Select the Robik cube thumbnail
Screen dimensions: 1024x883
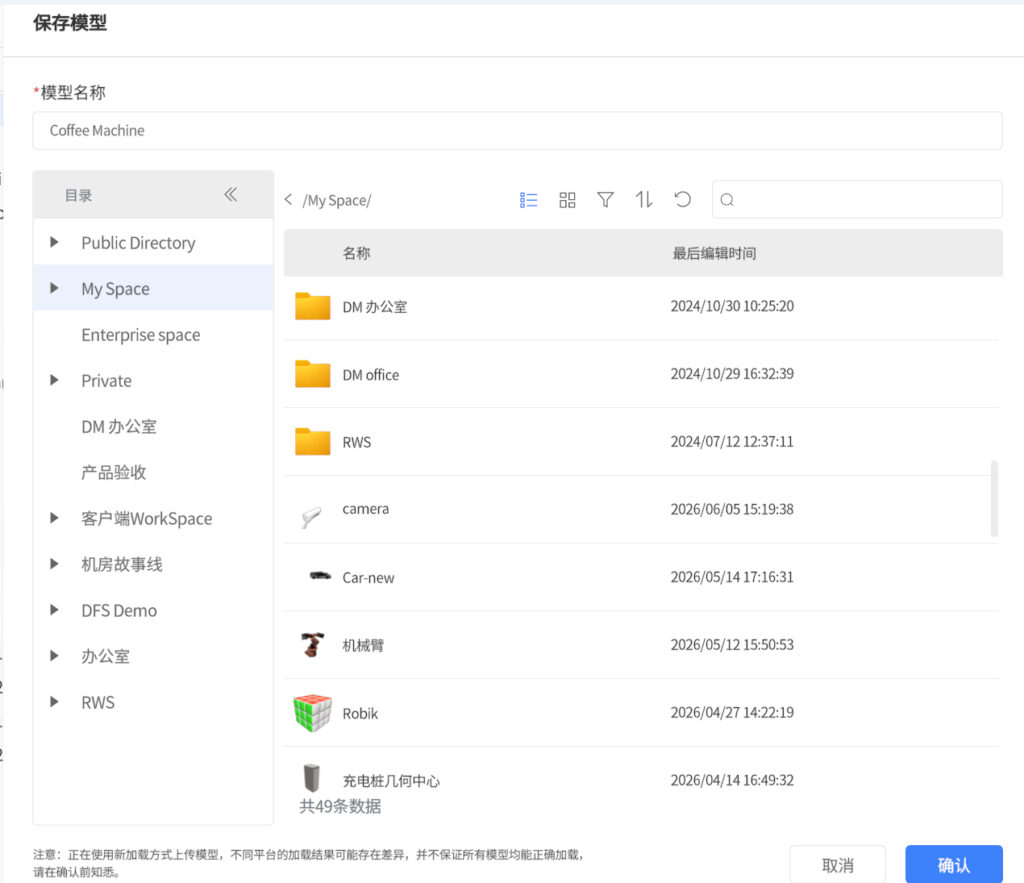pos(312,713)
